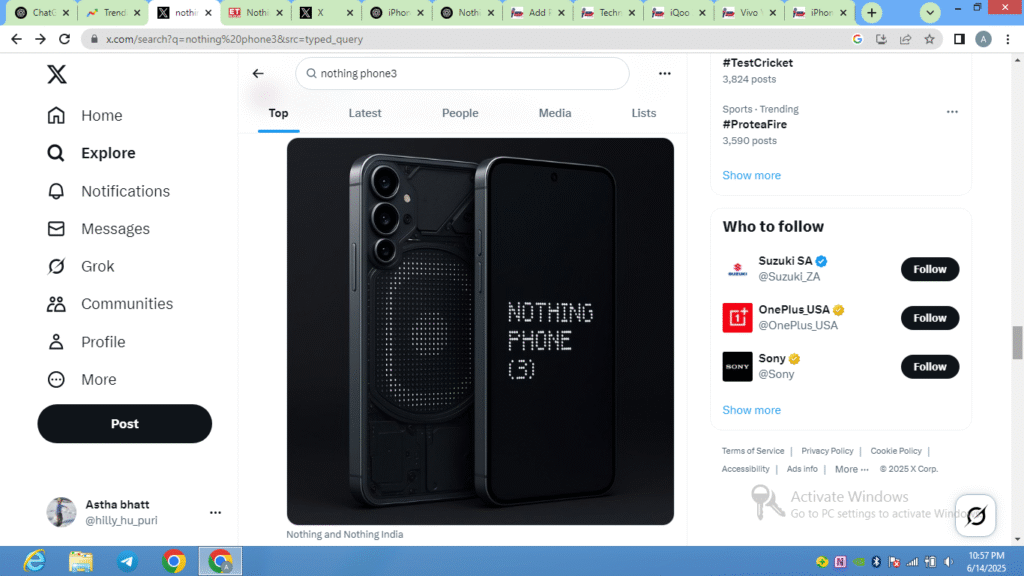Open Sony profile avatar
This screenshot has height=576, width=1024.
[x=737, y=366]
